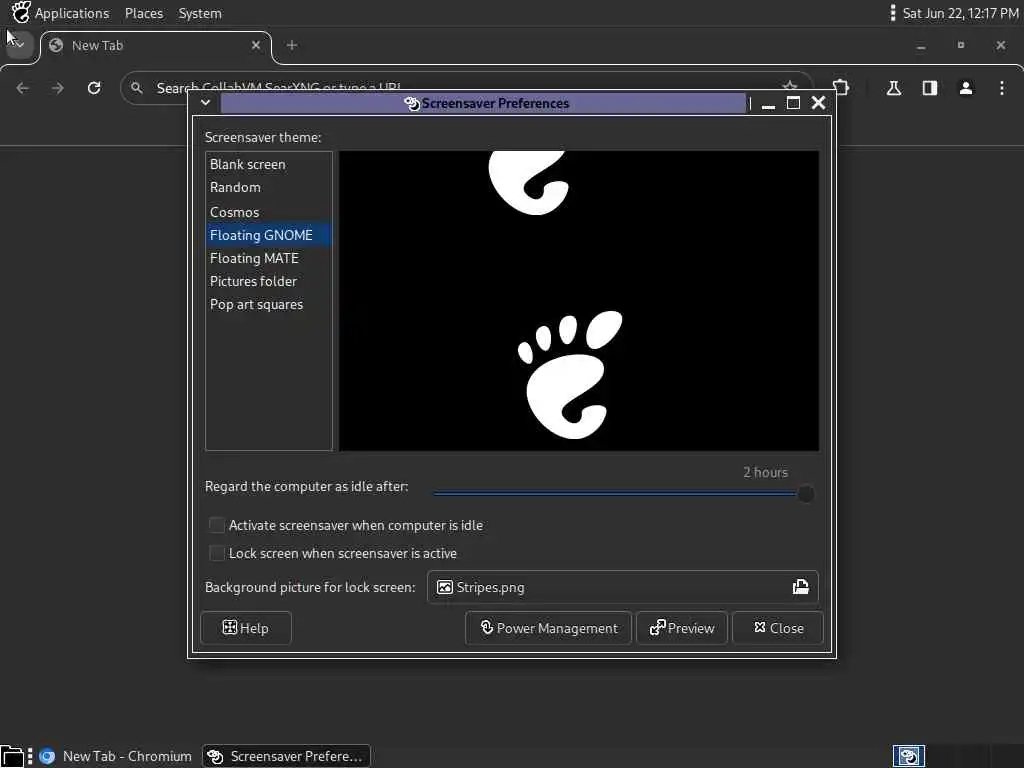Open a new tab with plus button
The image size is (1024, 768).
click(292, 45)
